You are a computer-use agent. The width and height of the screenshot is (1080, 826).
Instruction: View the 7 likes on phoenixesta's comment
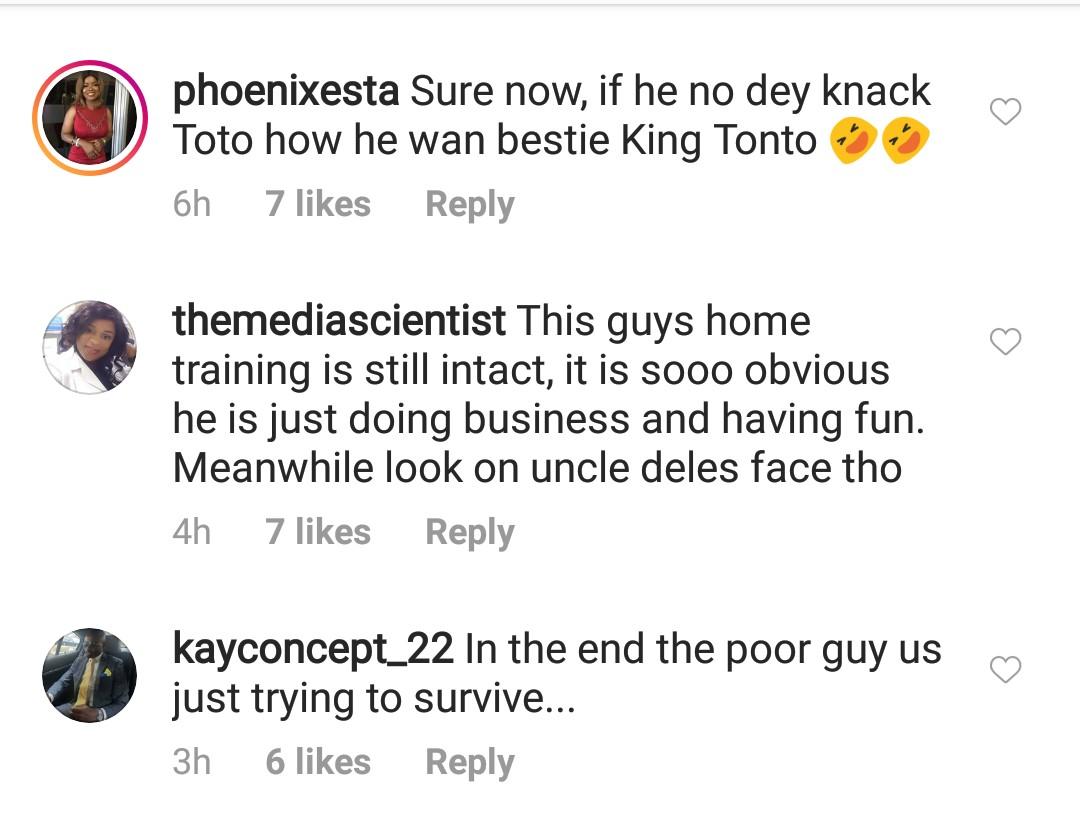click(x=318, y=205)
